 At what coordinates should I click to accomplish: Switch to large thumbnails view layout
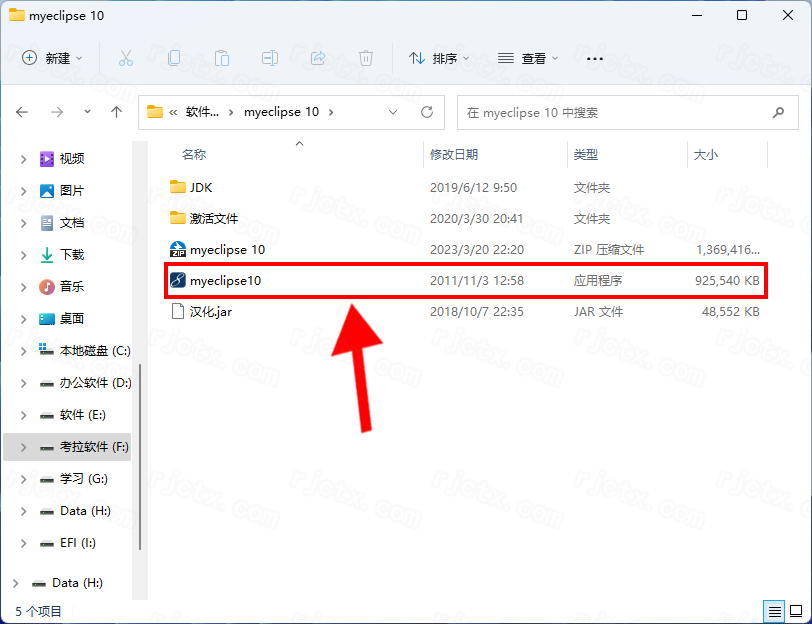click(x=796, y=610)
